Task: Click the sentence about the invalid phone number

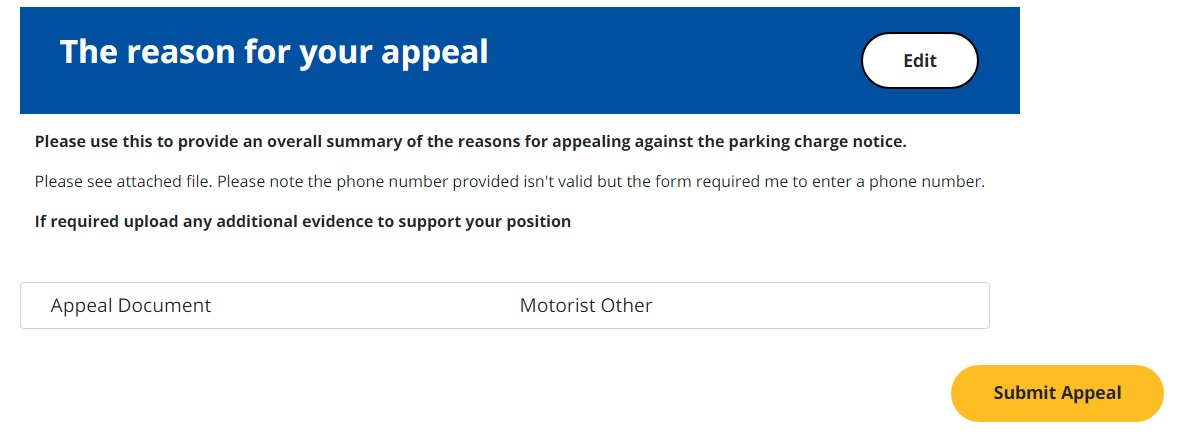Action: point(600,182)
